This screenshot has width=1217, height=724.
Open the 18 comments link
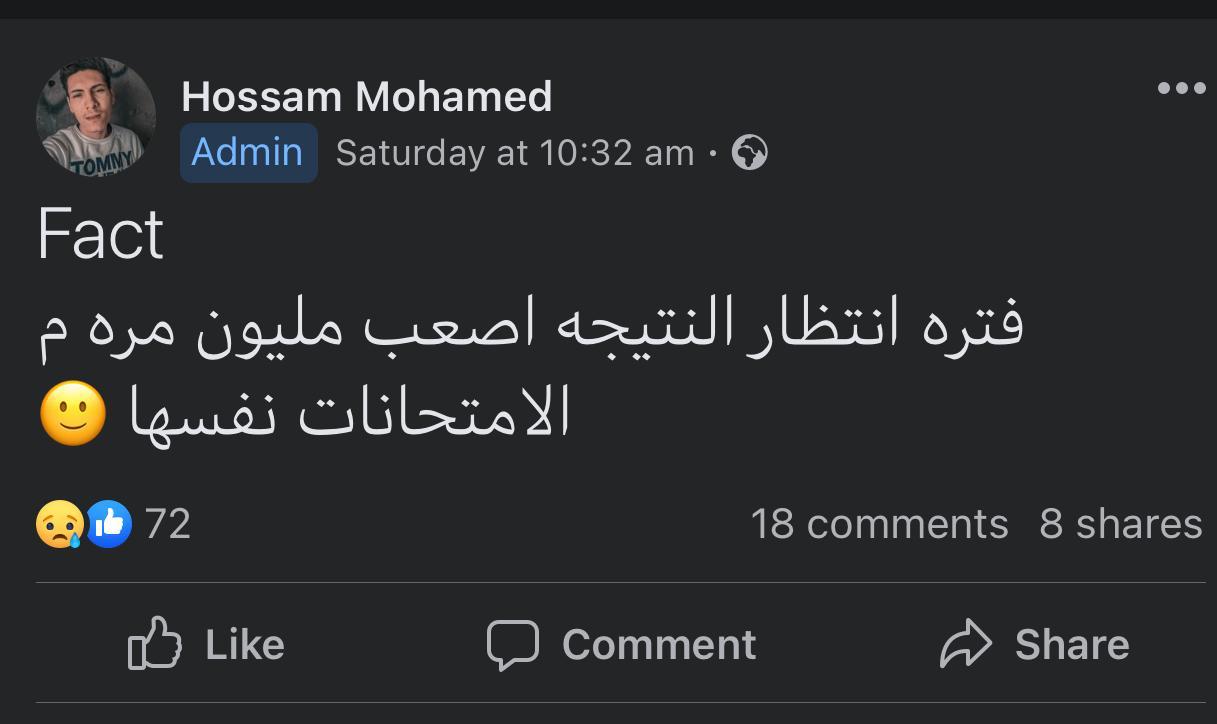point(879,524)
